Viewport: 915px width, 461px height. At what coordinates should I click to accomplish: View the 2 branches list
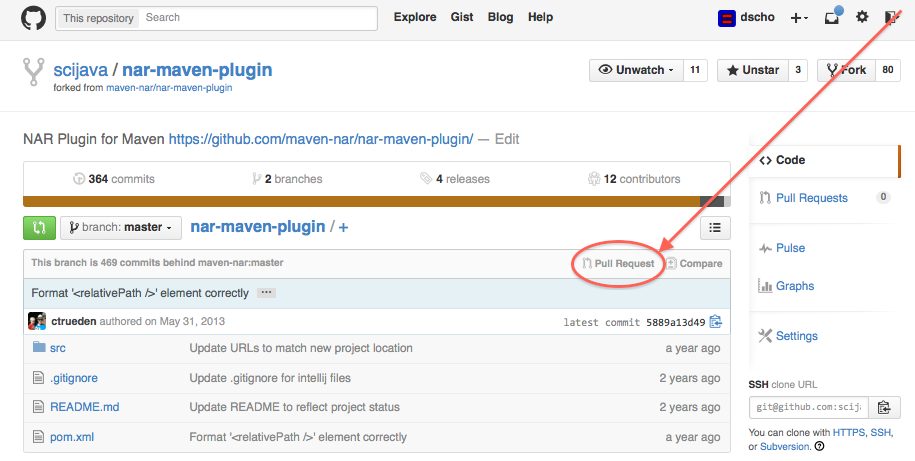click(x=287, y=179)
